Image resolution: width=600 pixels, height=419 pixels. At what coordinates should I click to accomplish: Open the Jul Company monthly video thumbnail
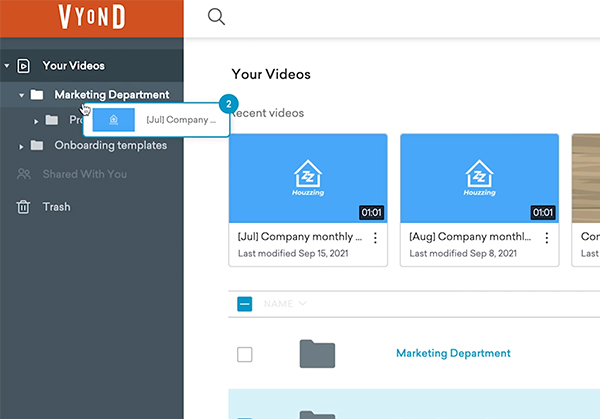[308, 178]
